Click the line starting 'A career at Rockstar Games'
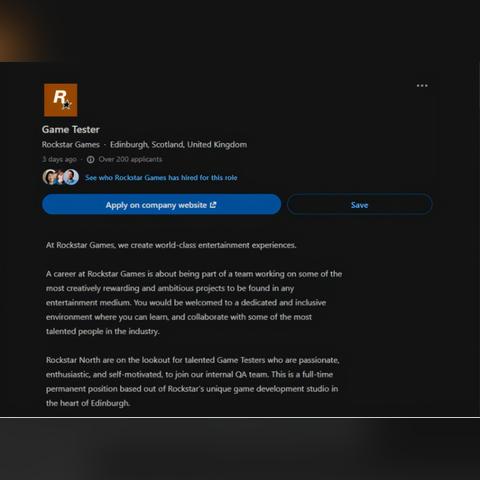This screenshot has height=480, width=480. point(194,274)
